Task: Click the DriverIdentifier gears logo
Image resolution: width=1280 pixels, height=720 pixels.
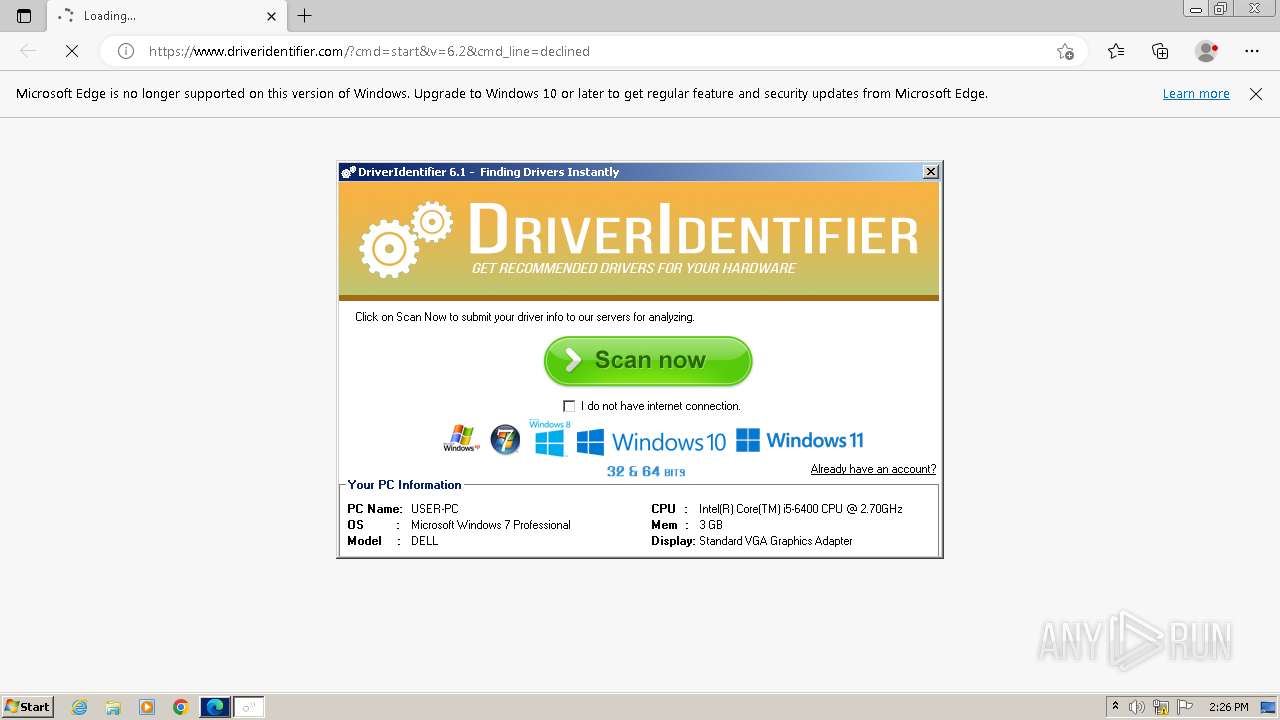Action: tap(405, 239)
